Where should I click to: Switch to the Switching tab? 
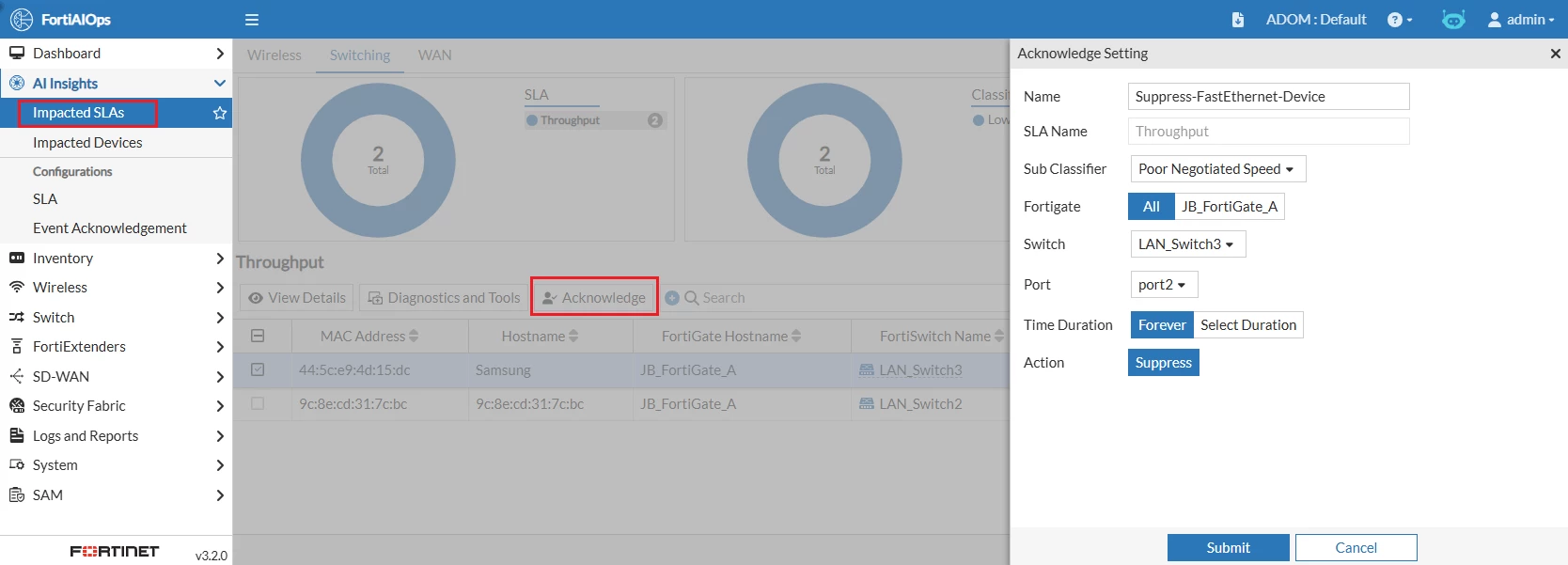click(360, 55)
